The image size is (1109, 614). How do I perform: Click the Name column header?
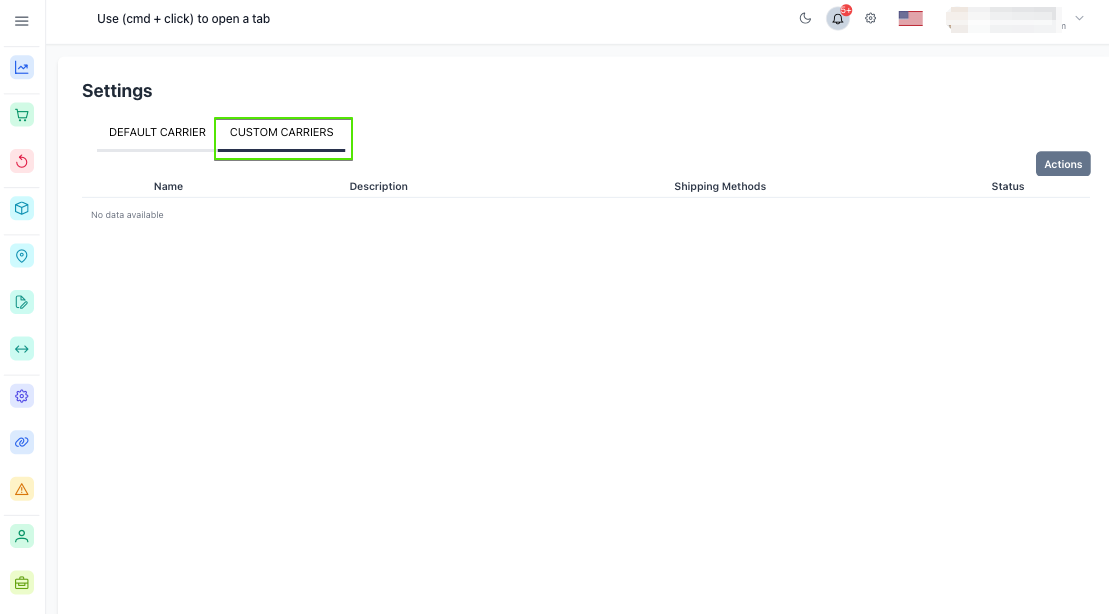[x=168, y=186]
